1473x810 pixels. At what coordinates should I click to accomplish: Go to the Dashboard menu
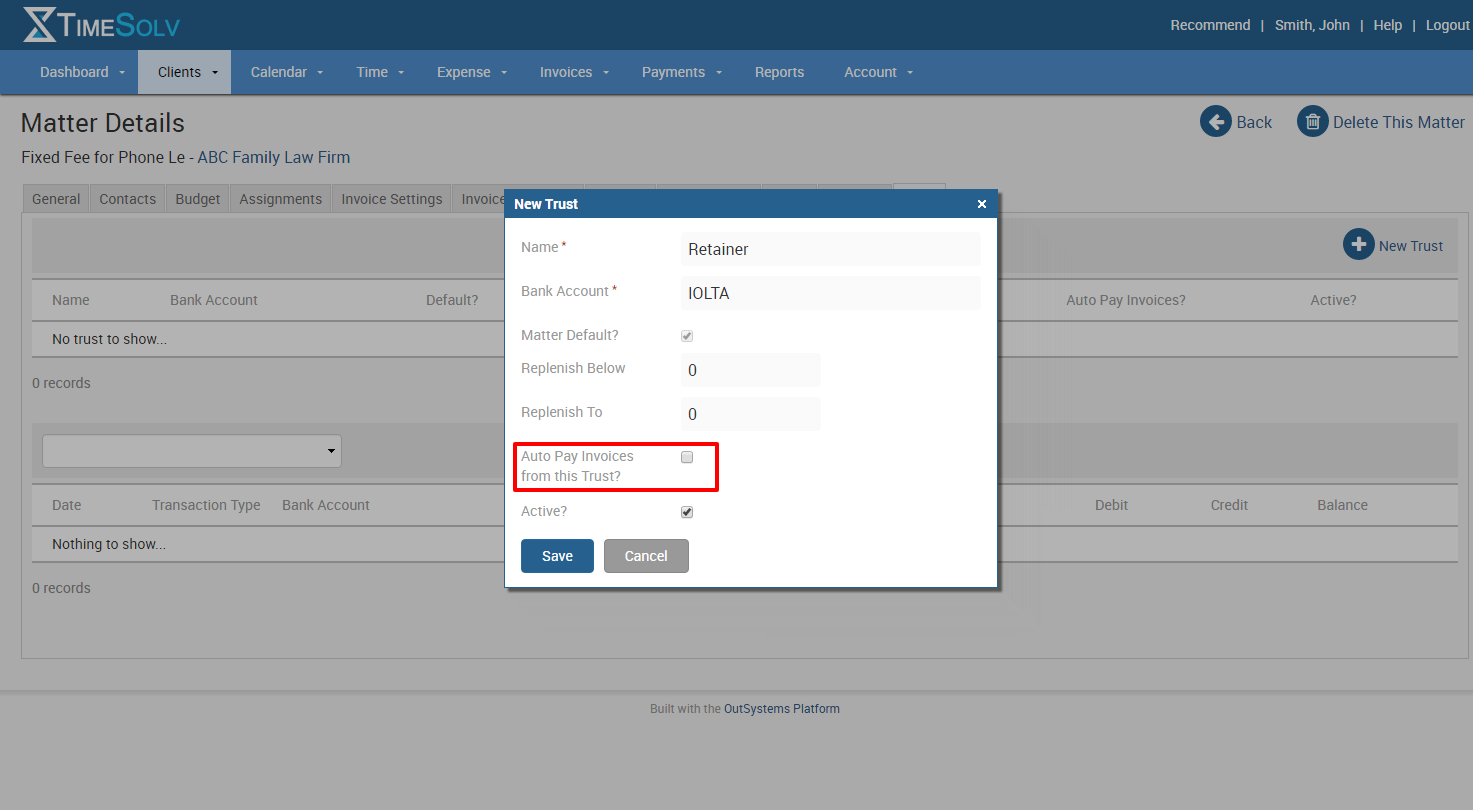click(74, 71)
